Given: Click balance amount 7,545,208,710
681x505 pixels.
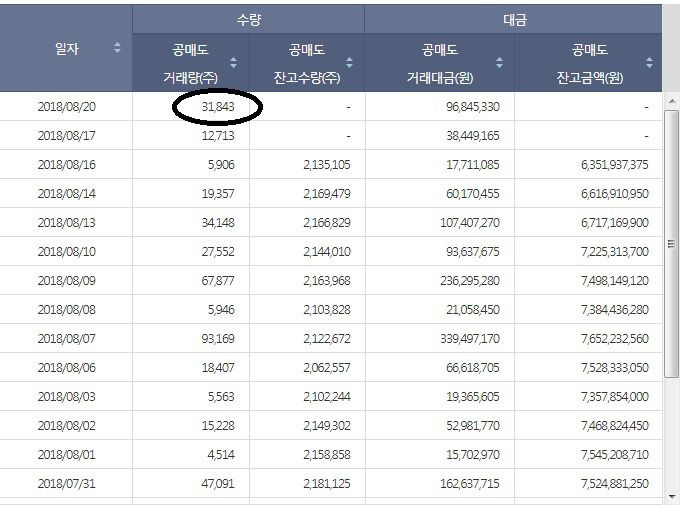Looking at the screenshot, I should tap(615, 455).
